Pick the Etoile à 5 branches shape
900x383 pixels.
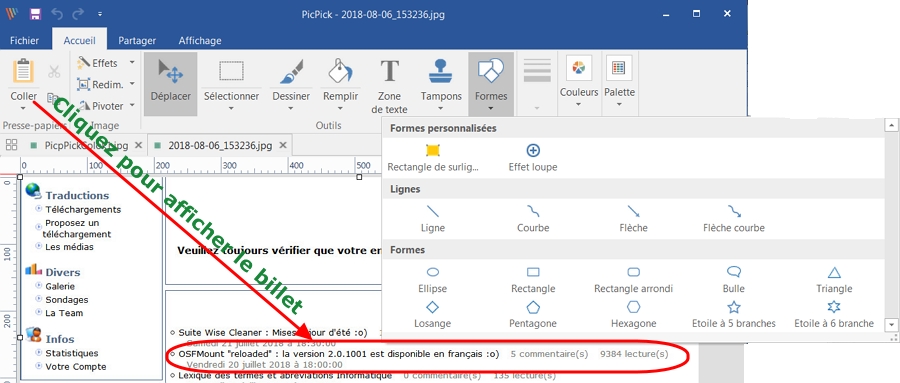tap(734, 314)
